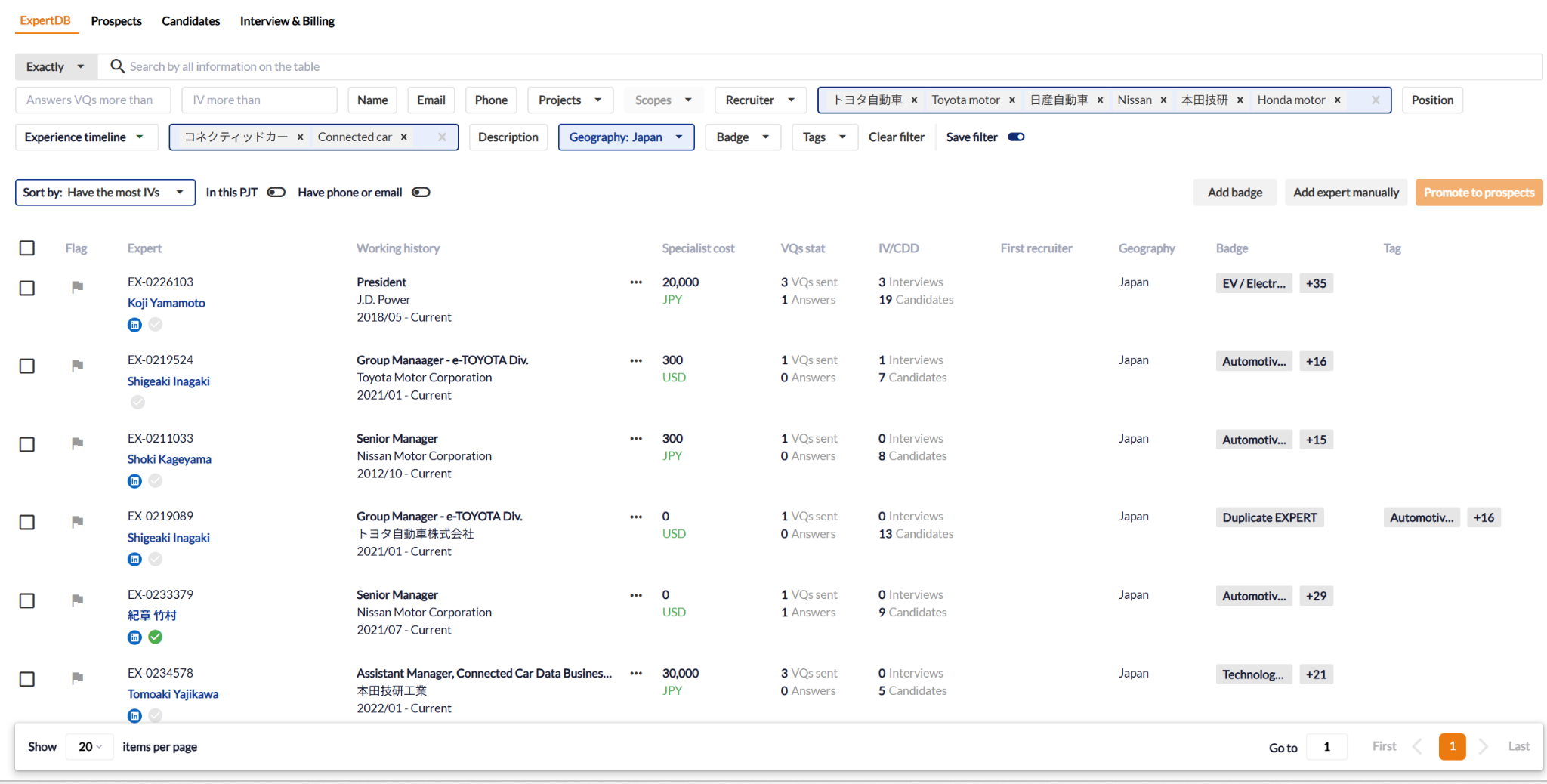Click grey verification check for Koji Yamamoto
Viewport: 1547px width, 784px height.
click(x=156, y=325)
